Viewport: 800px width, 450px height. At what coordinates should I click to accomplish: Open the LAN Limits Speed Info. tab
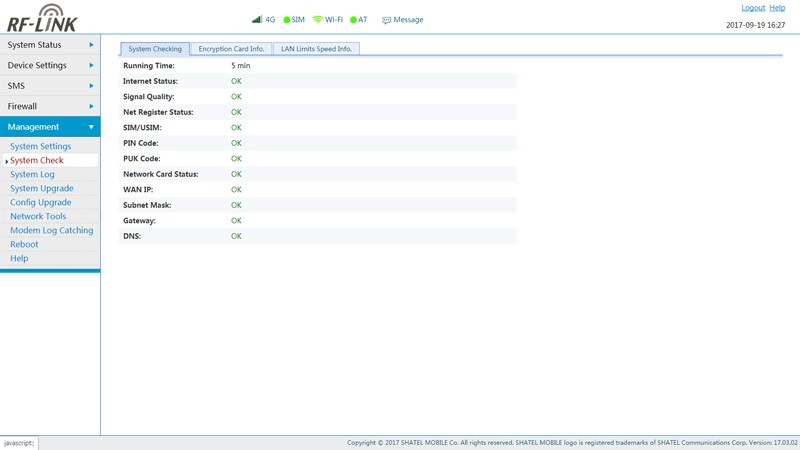[x=316, y=49]
